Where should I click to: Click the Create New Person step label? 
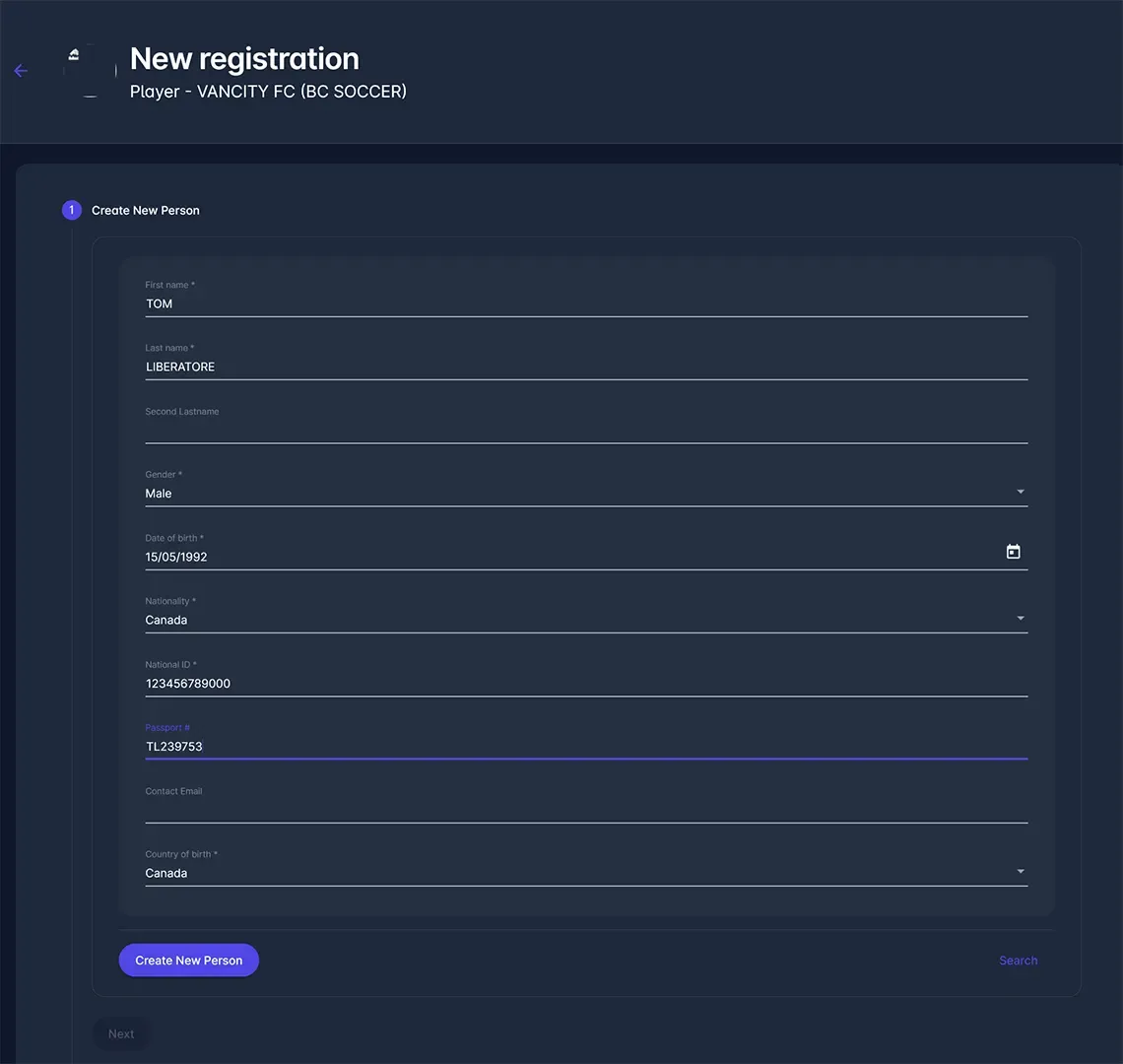pyautogui.click(x=146, y=210)
